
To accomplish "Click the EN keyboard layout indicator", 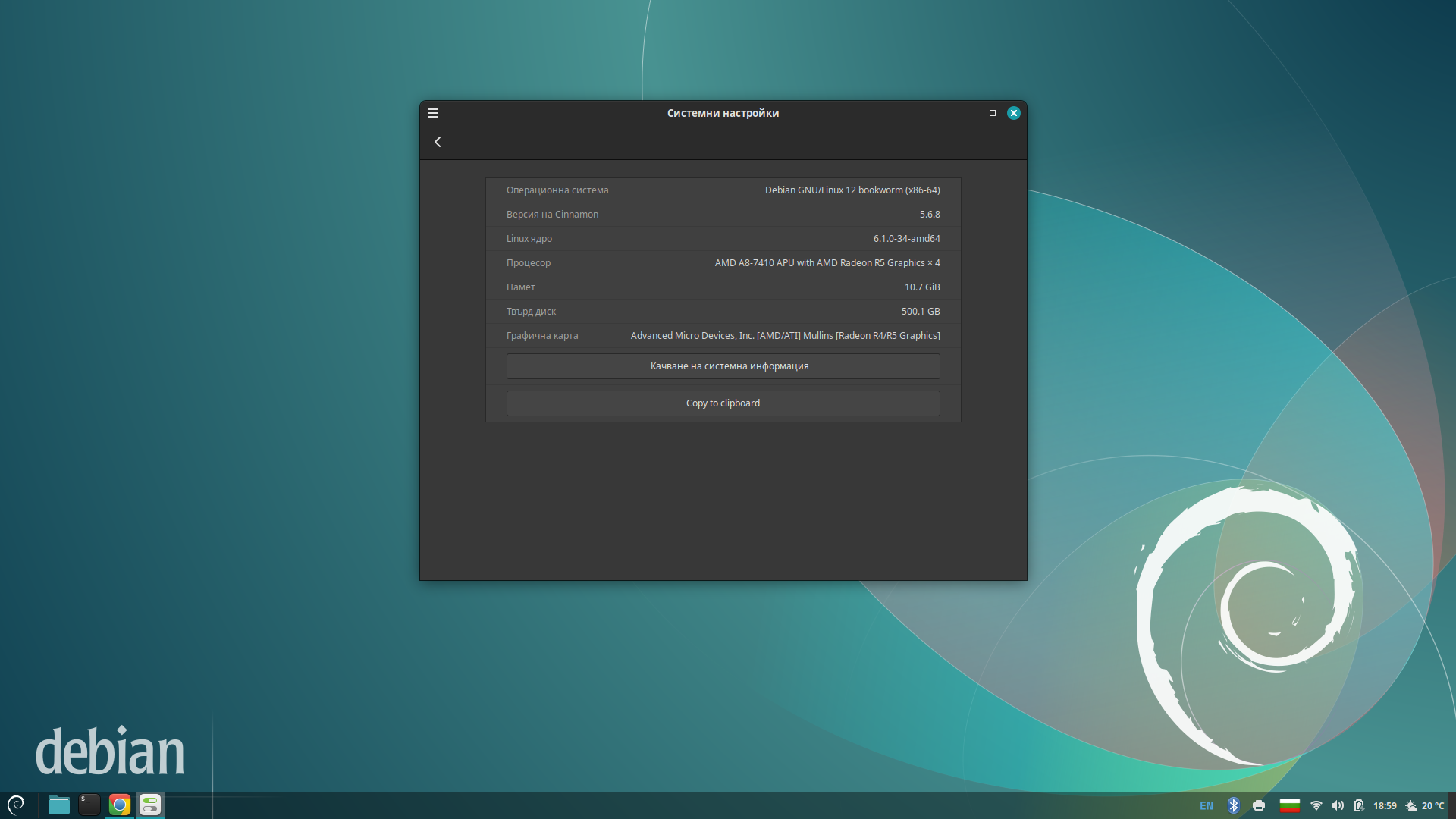I will (1206, 805).
